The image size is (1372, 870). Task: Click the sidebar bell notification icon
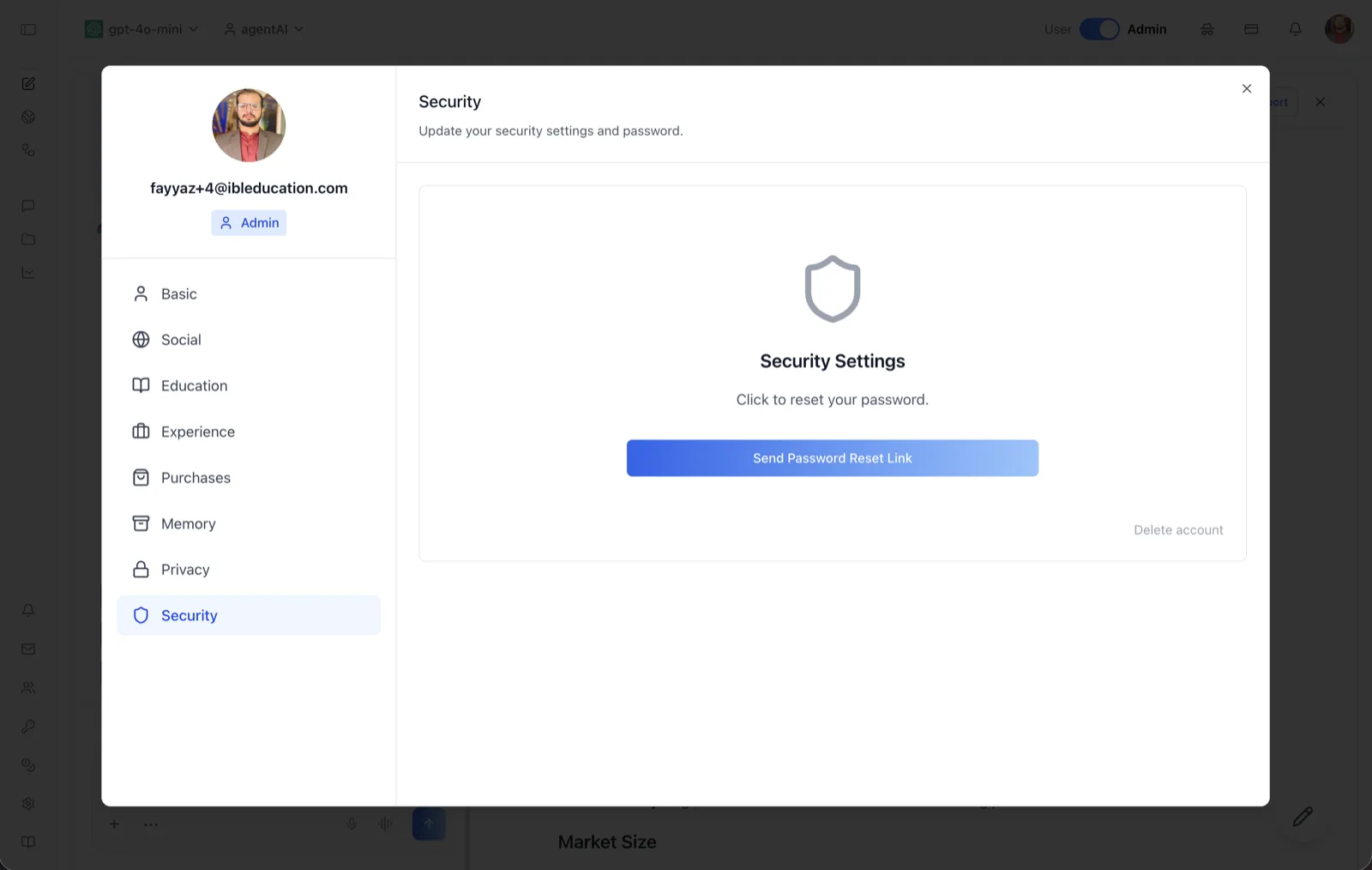tap(28, 610)
